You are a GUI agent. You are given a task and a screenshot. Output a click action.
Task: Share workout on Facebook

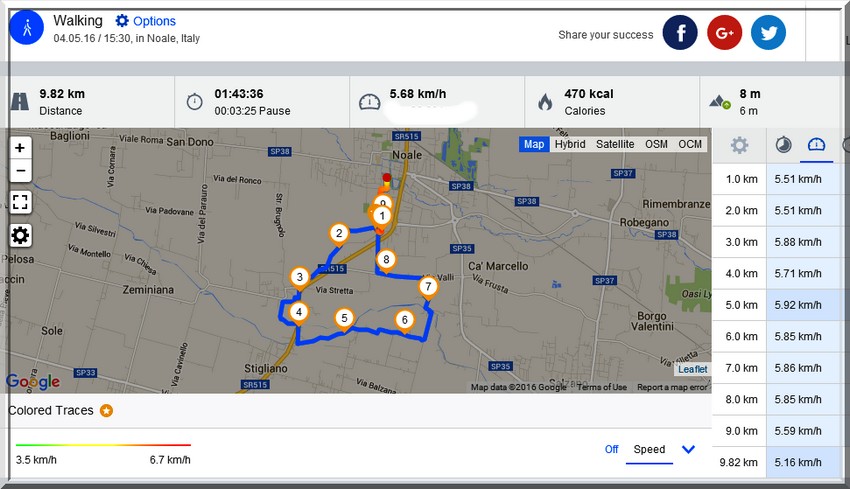tap(680, 33)
